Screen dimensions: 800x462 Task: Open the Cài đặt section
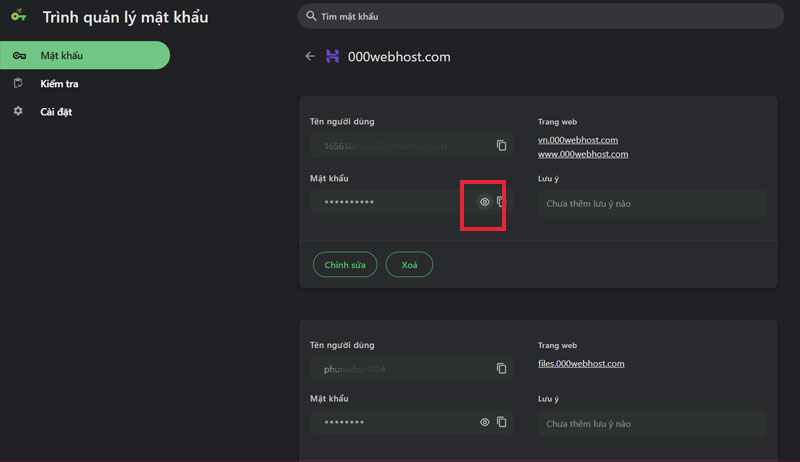pyautogui.click(x=56, y=112)
